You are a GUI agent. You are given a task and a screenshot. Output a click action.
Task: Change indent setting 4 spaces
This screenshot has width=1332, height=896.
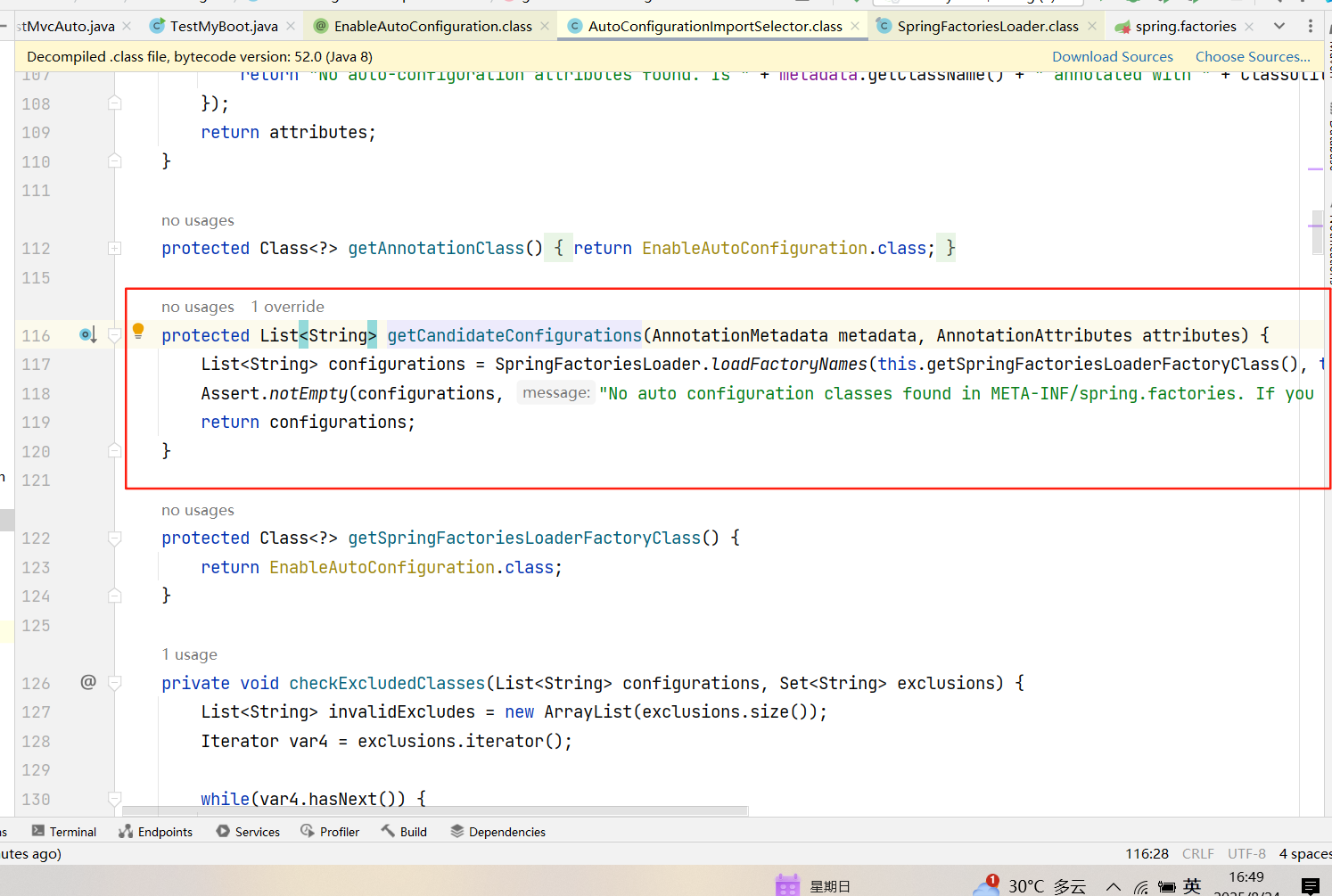coord(1305,854)
